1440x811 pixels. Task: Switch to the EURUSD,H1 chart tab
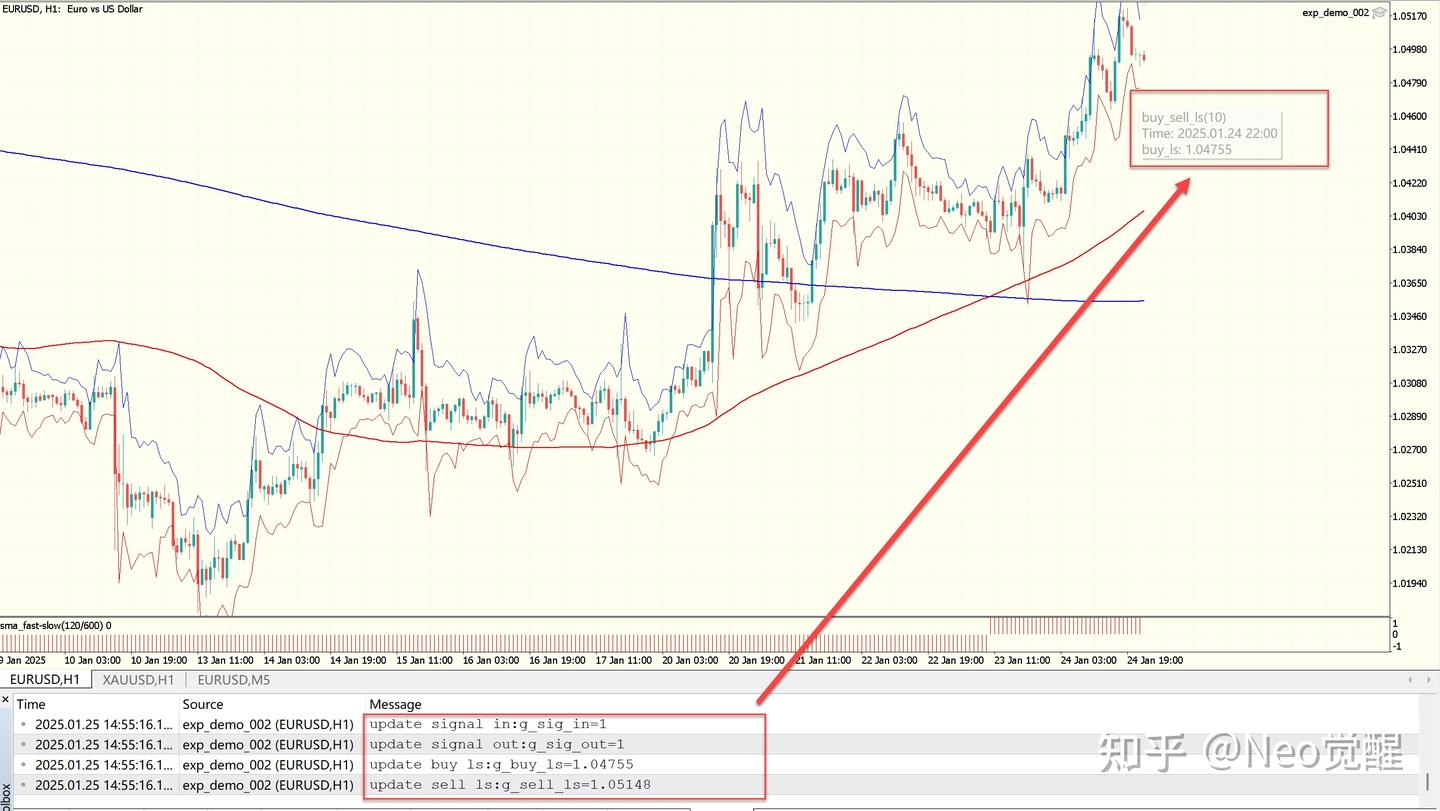(45, 680)
